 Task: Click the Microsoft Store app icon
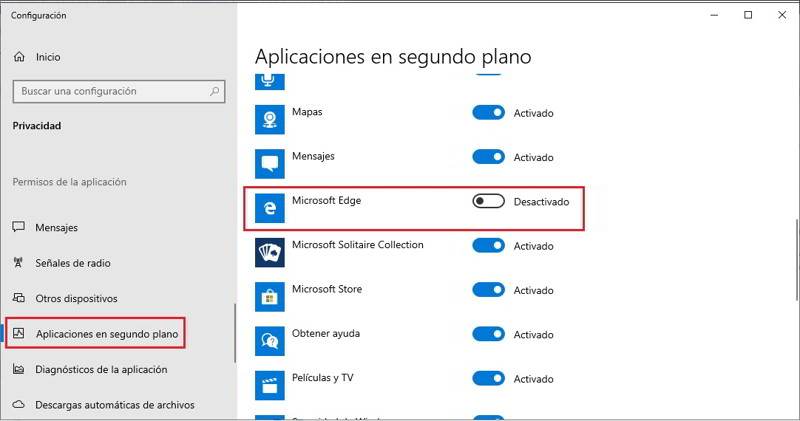point(271,295)
